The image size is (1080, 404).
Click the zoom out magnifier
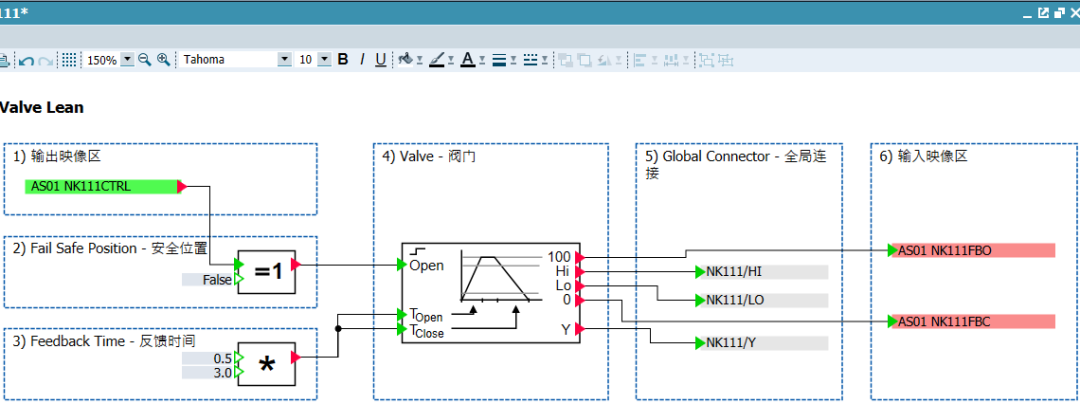tap(145, 60)
